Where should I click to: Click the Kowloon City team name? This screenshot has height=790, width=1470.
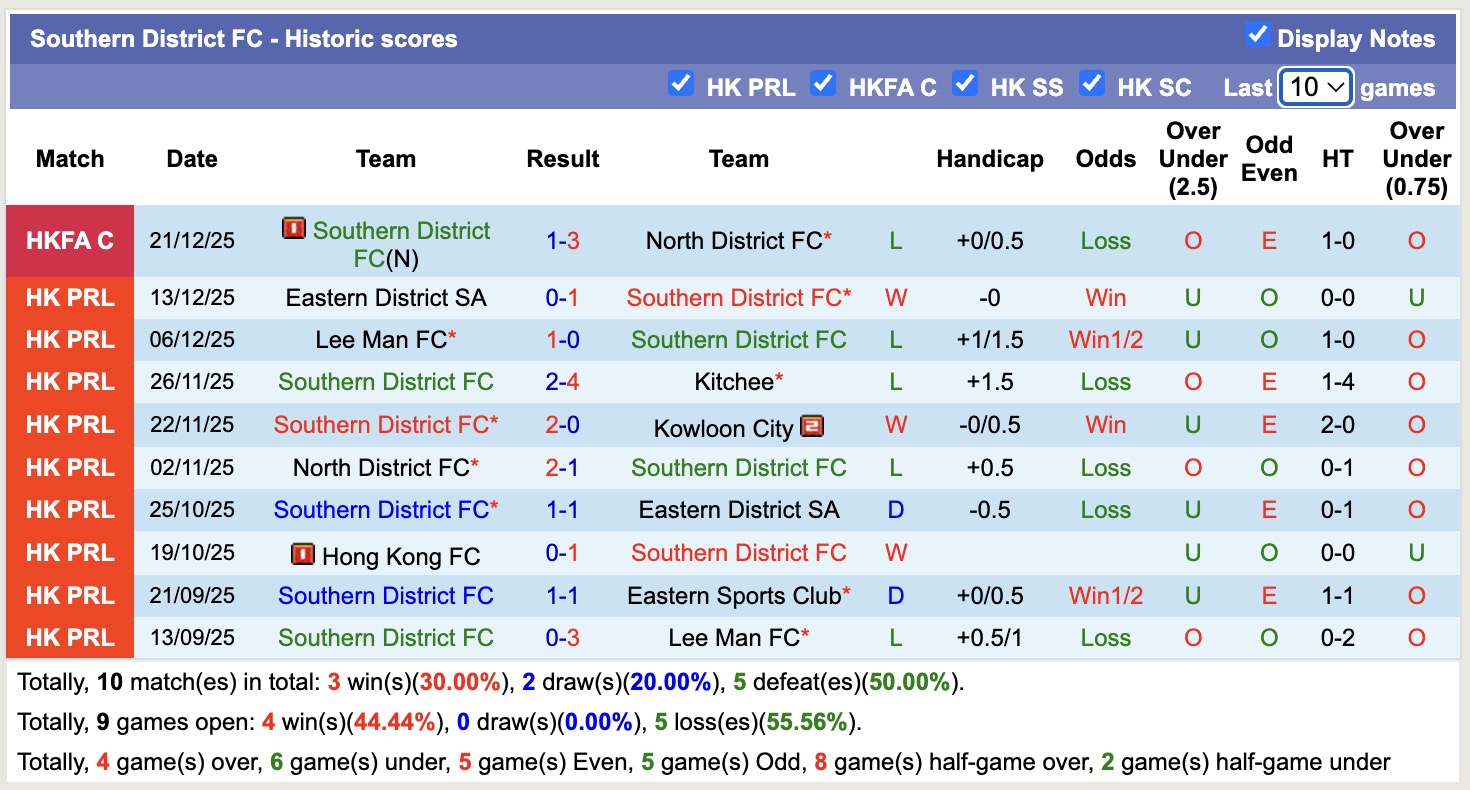723,429
